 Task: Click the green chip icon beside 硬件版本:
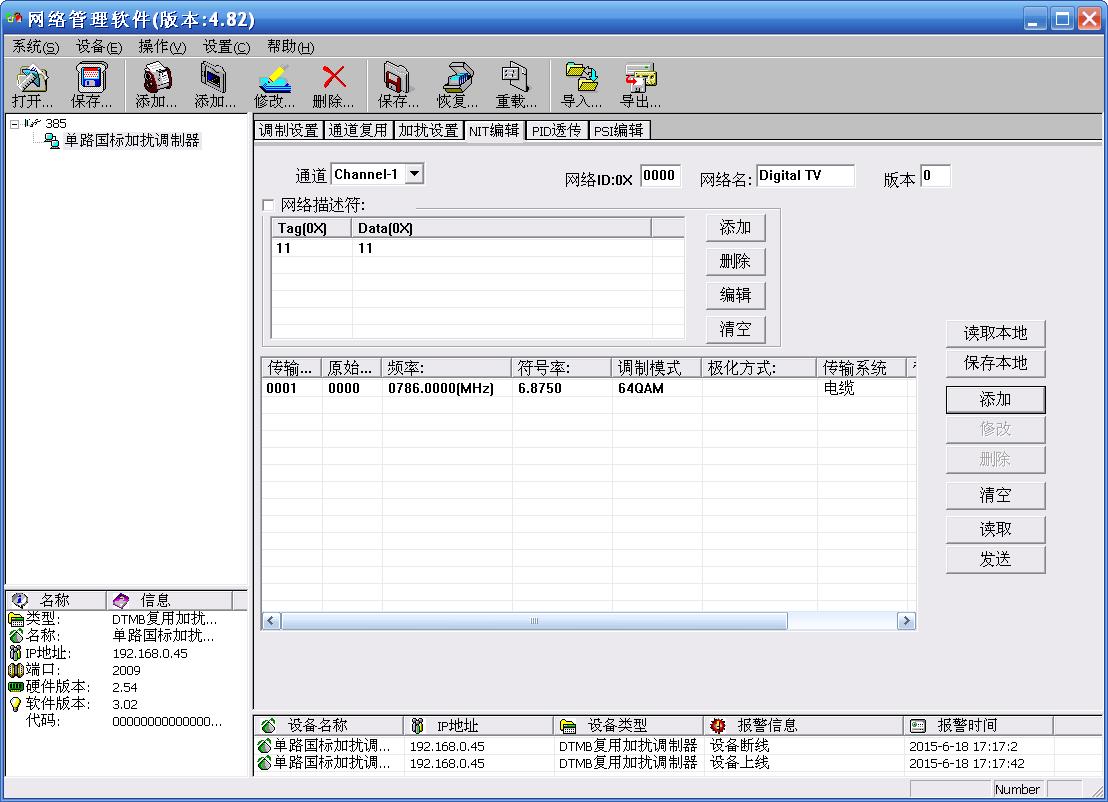(x=16, y=687)
